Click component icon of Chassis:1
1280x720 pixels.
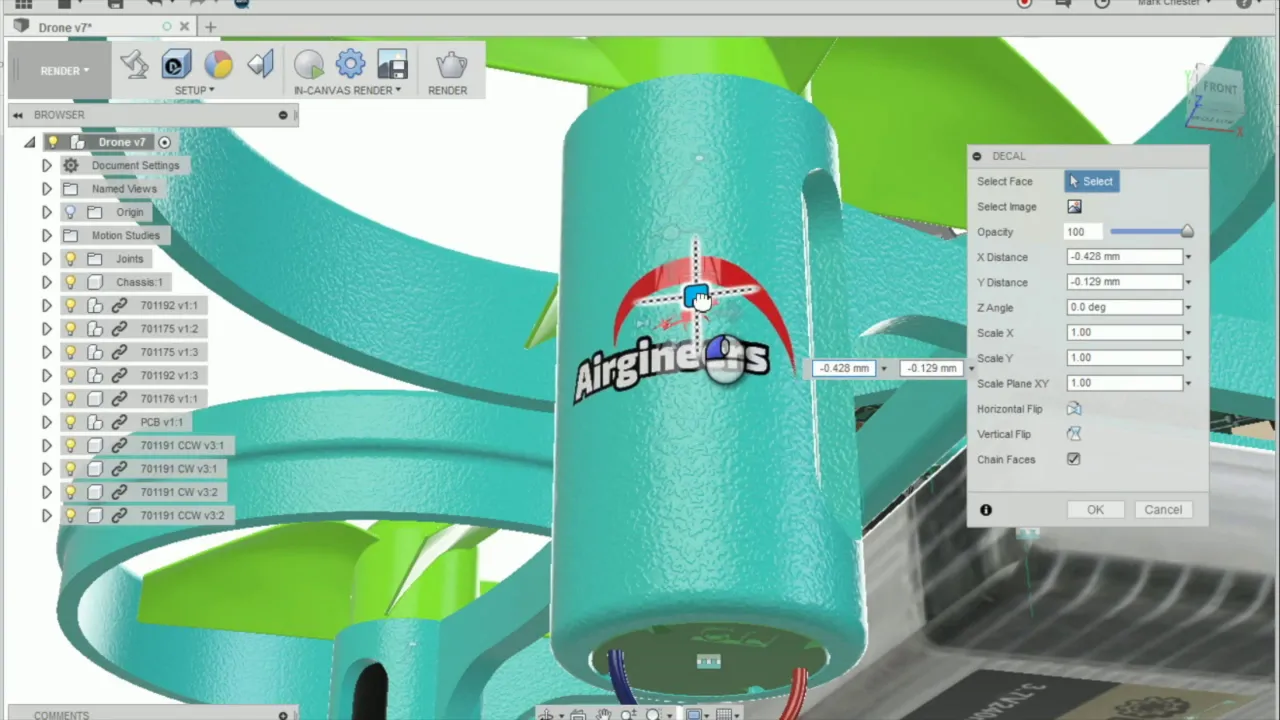pyautogui.click(x=95, y=282)
